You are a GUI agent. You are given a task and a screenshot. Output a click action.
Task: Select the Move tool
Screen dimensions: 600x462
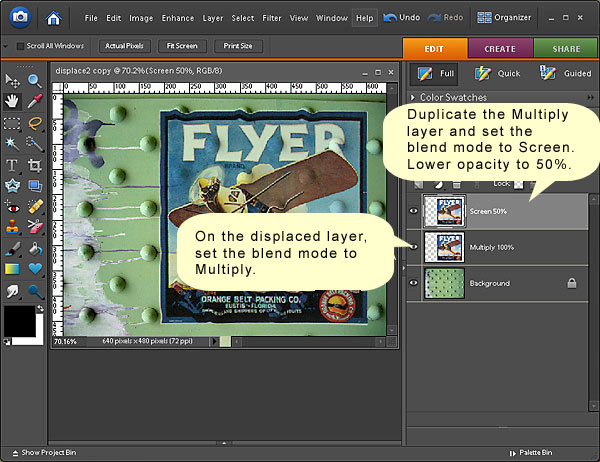[x=12, y=81]
